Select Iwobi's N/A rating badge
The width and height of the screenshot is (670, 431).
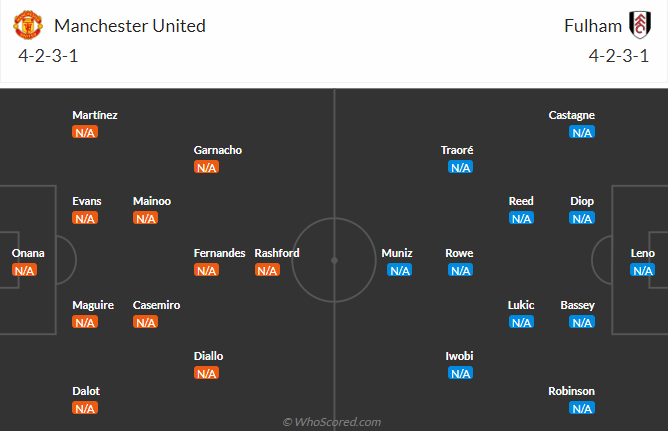pyautogui.click(x=460, y=373)
